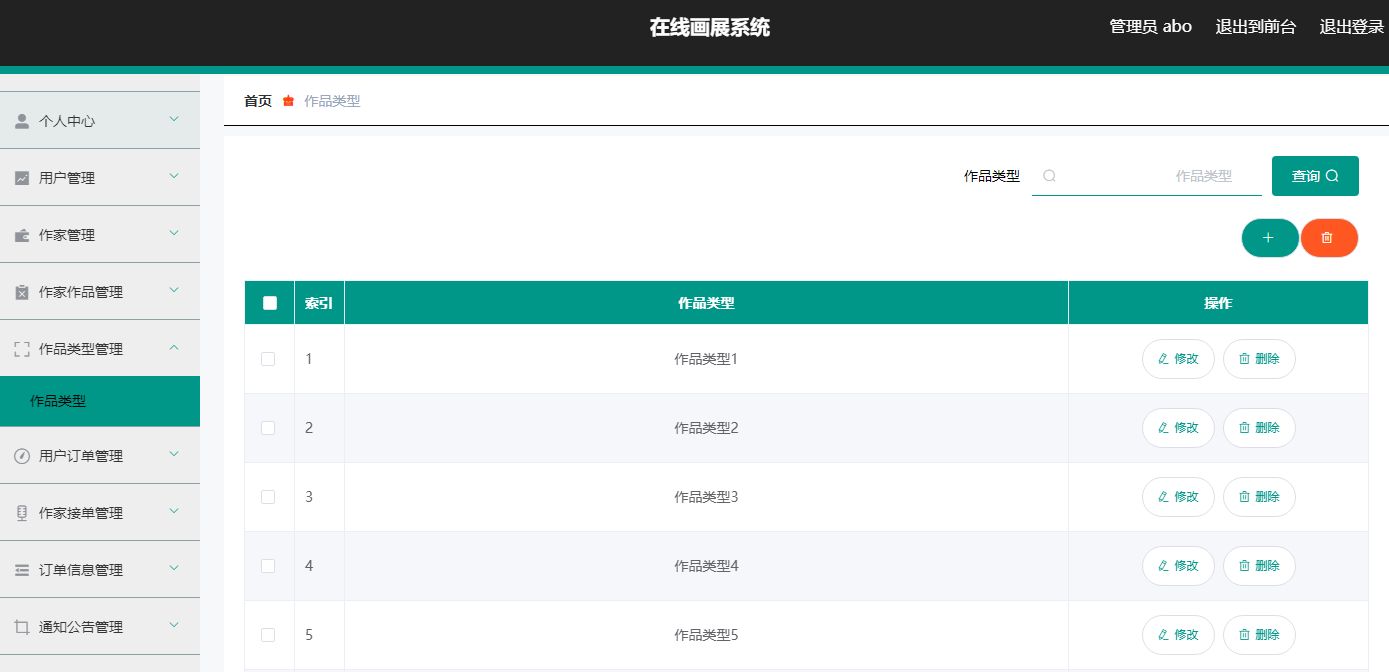Toggle the select-all checkbox in table header
The height and width of the screenshot is (672, 1389).
coord(270,303)
